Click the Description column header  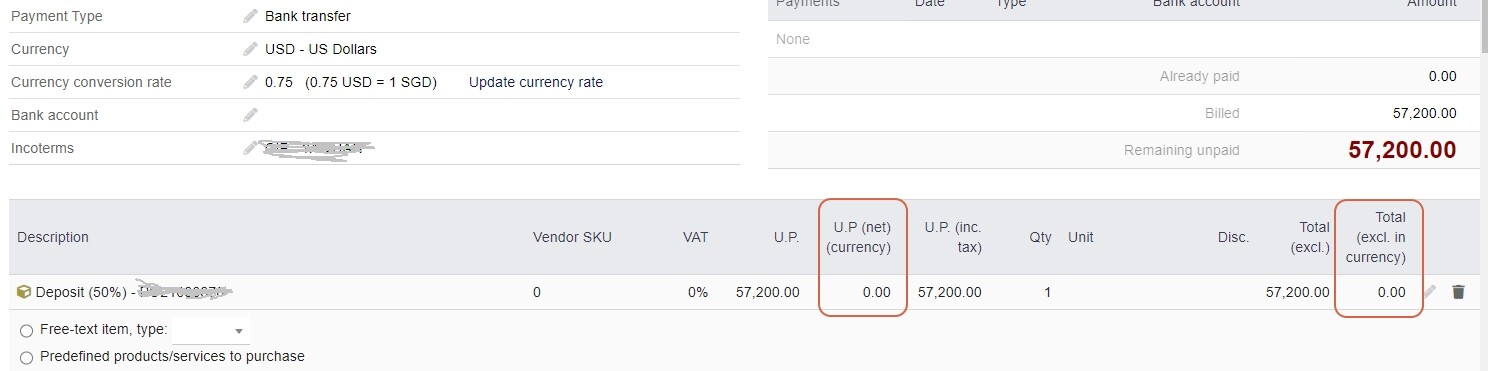[53, 237]
